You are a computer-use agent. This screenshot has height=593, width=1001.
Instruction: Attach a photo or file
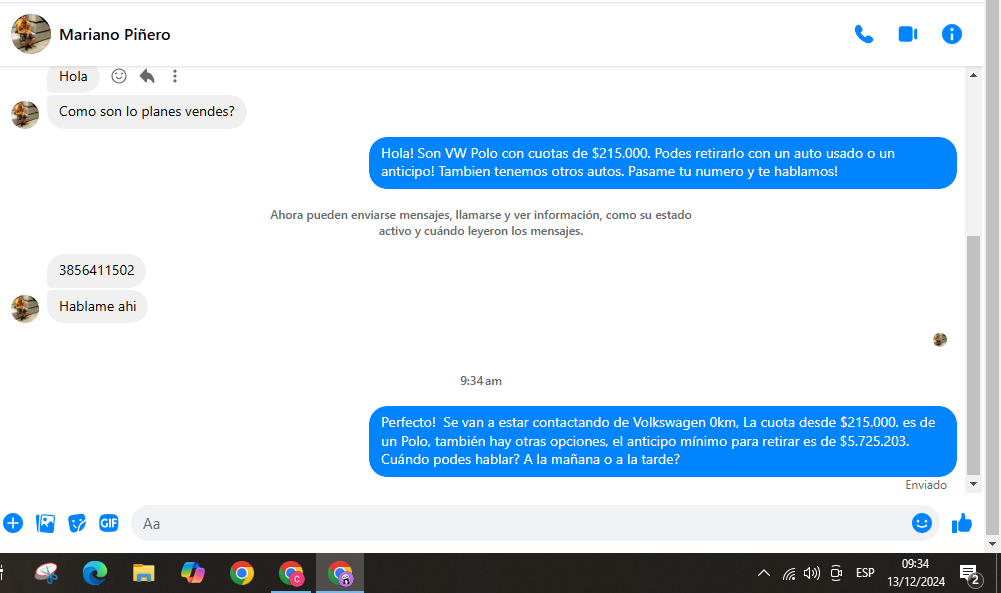pyautogui.click(x=45, y=523)
